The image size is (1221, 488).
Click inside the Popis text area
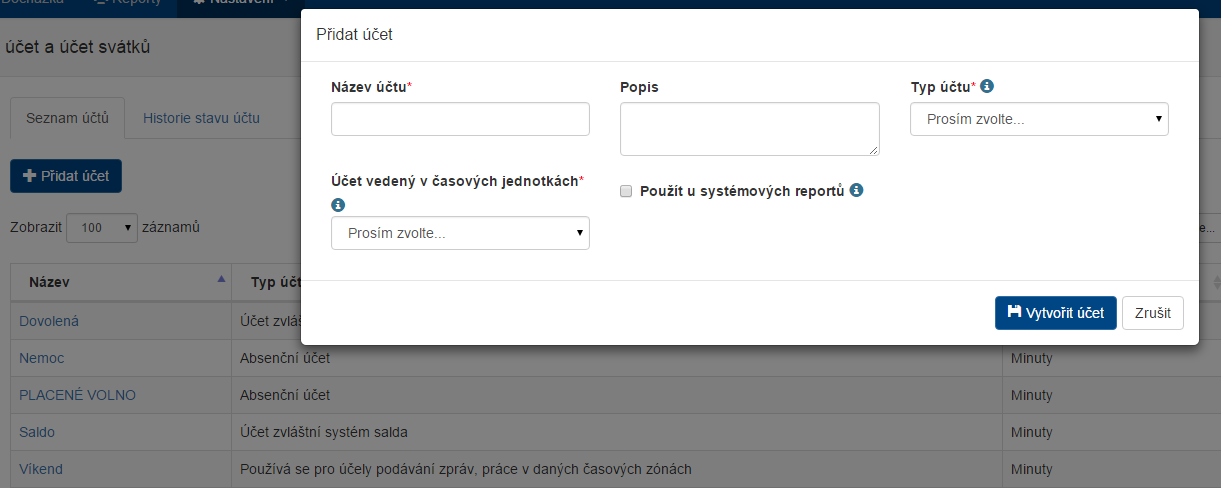[x=749, y=129]
